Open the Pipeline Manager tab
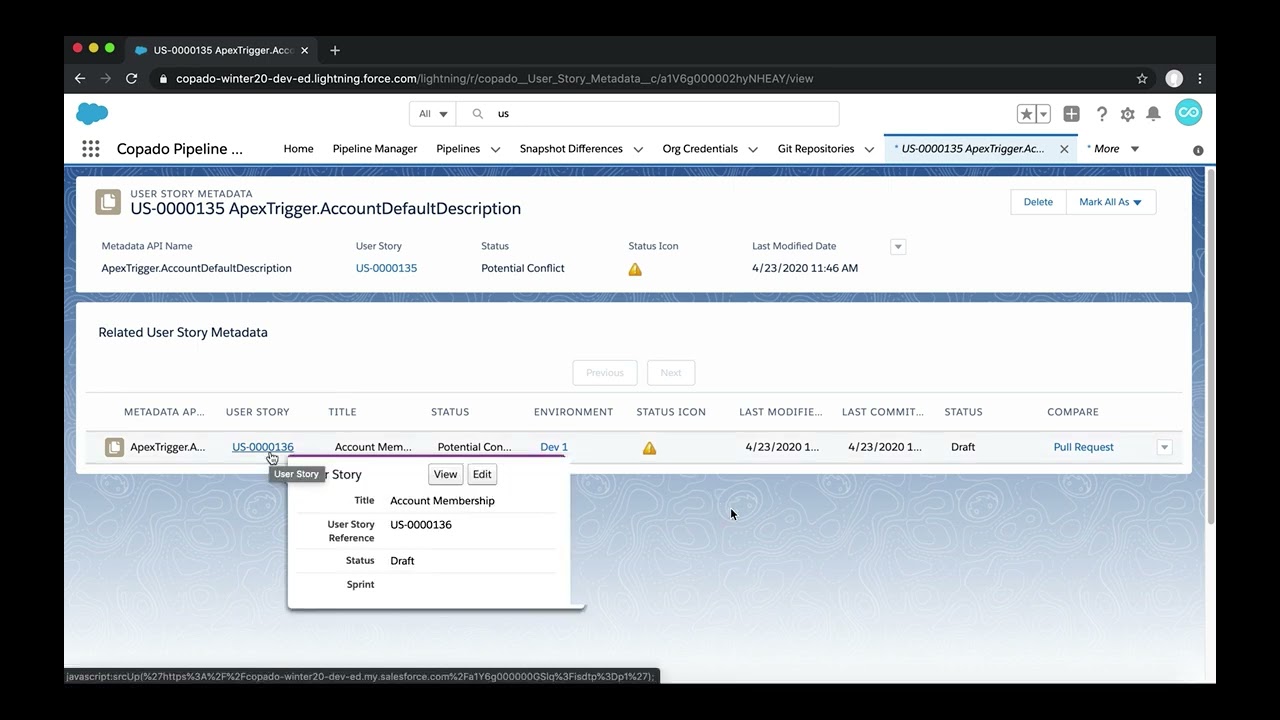The width and height of the screenshot is (1280, 720). pyautogui.click(x=375, y=149)
